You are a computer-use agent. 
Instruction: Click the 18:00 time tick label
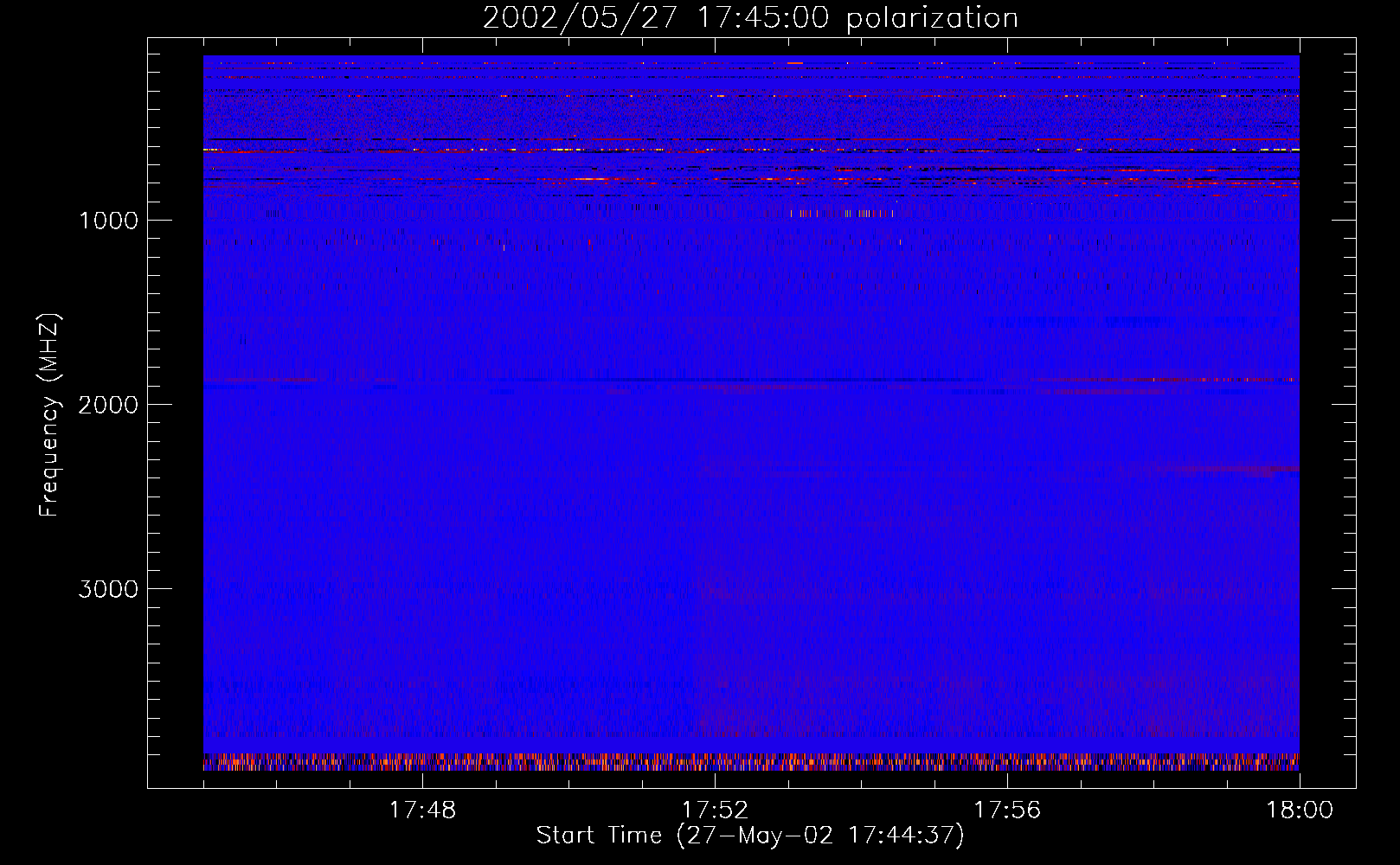[1300, 811]
